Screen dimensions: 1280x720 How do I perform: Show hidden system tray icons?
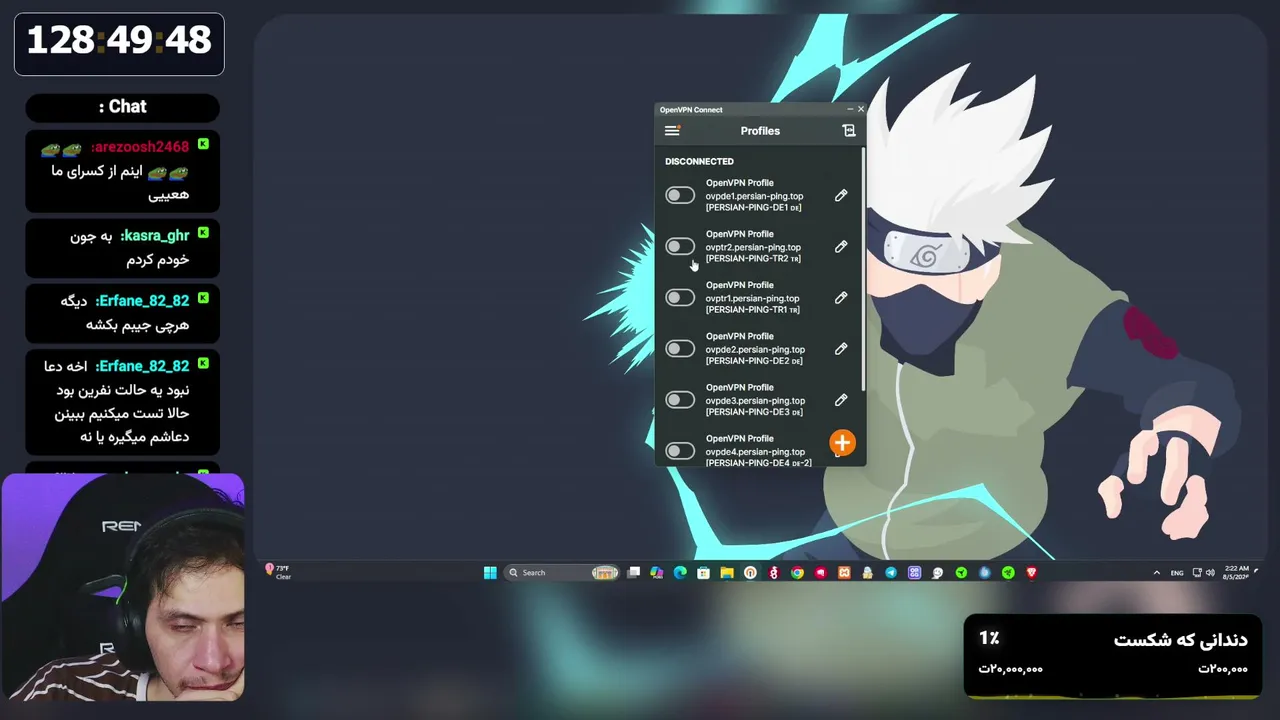coord(1157,573)
